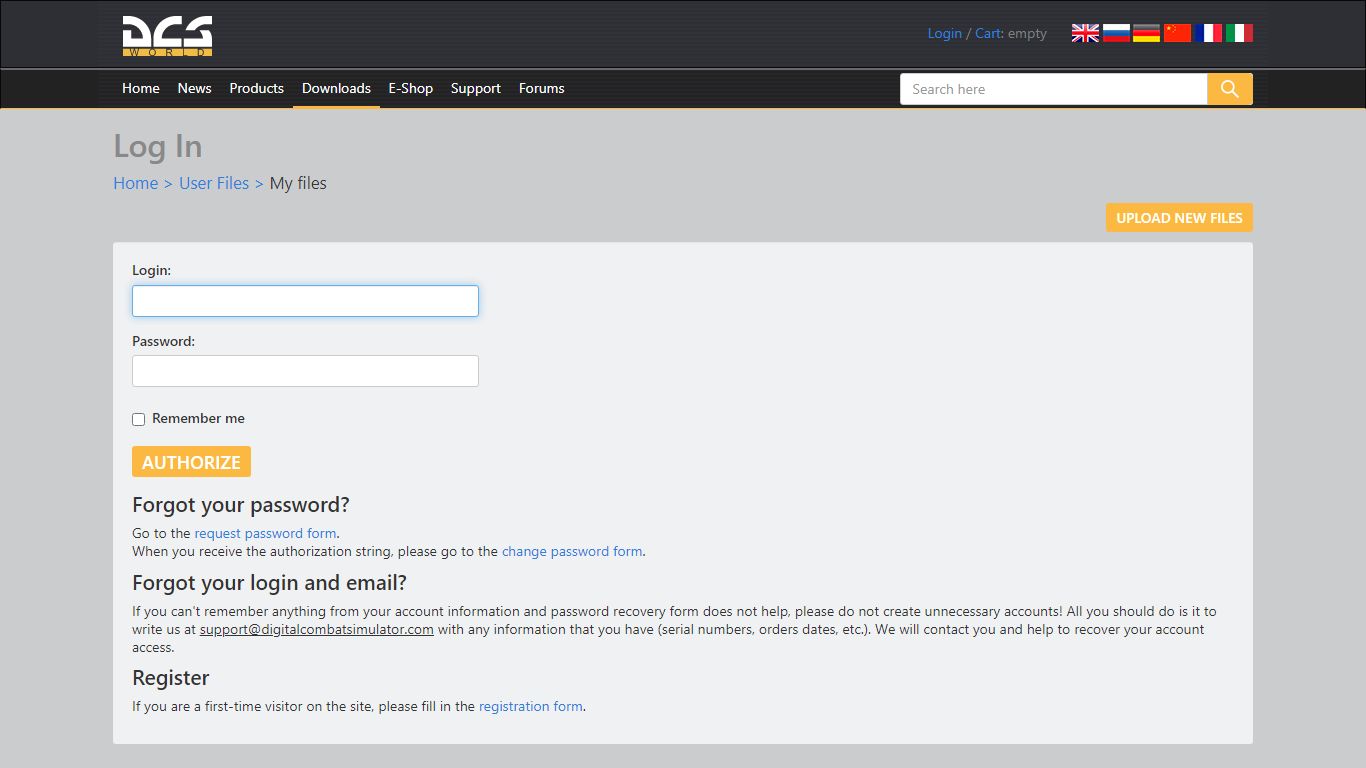Image resolution: width=1366 pixels, height=768 pixels.
Task: Click the 'Log In' page title
Action: [x=158, y=146]
